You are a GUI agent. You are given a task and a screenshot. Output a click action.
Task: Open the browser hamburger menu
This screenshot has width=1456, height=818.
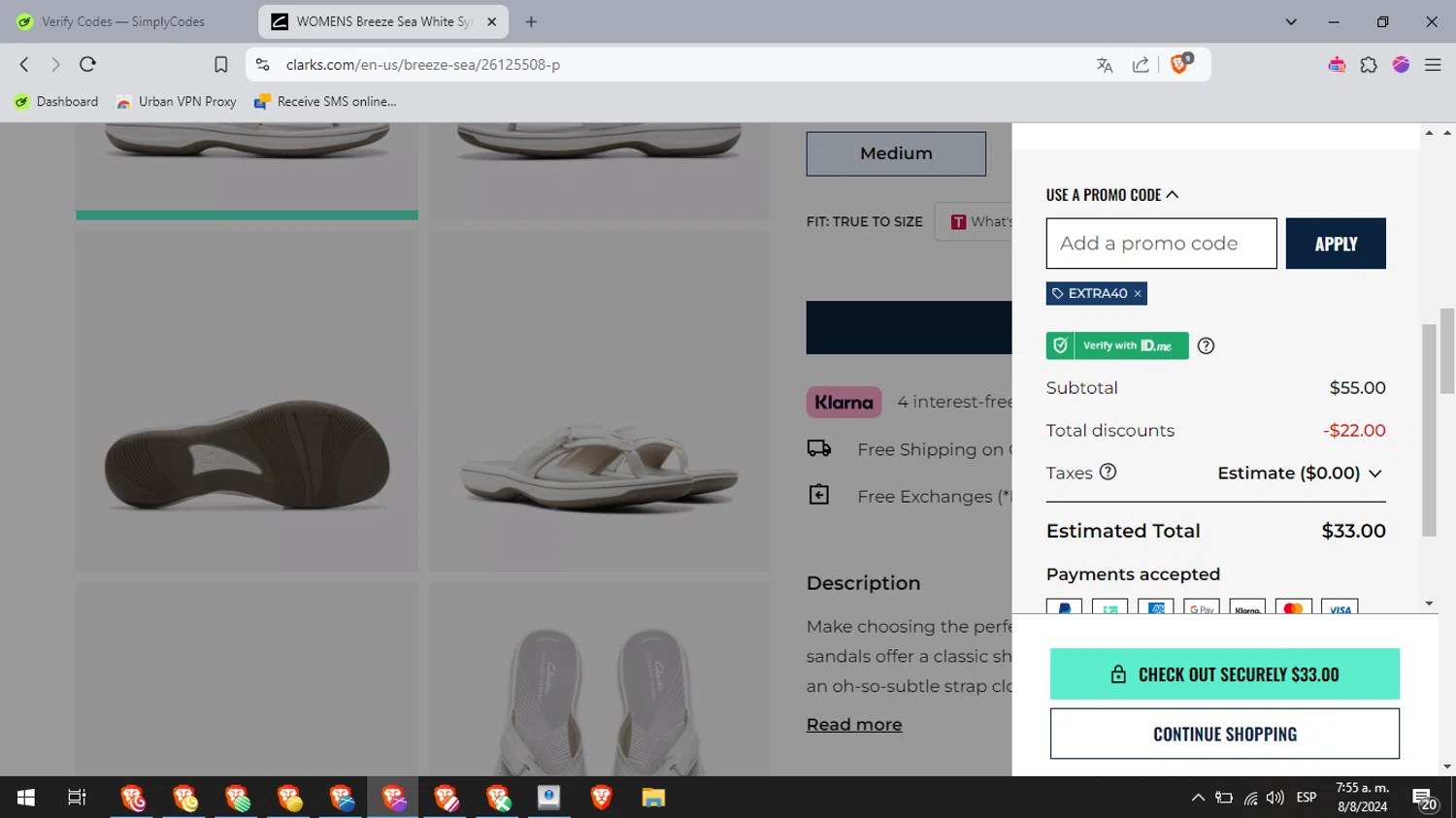point(1433,65)
